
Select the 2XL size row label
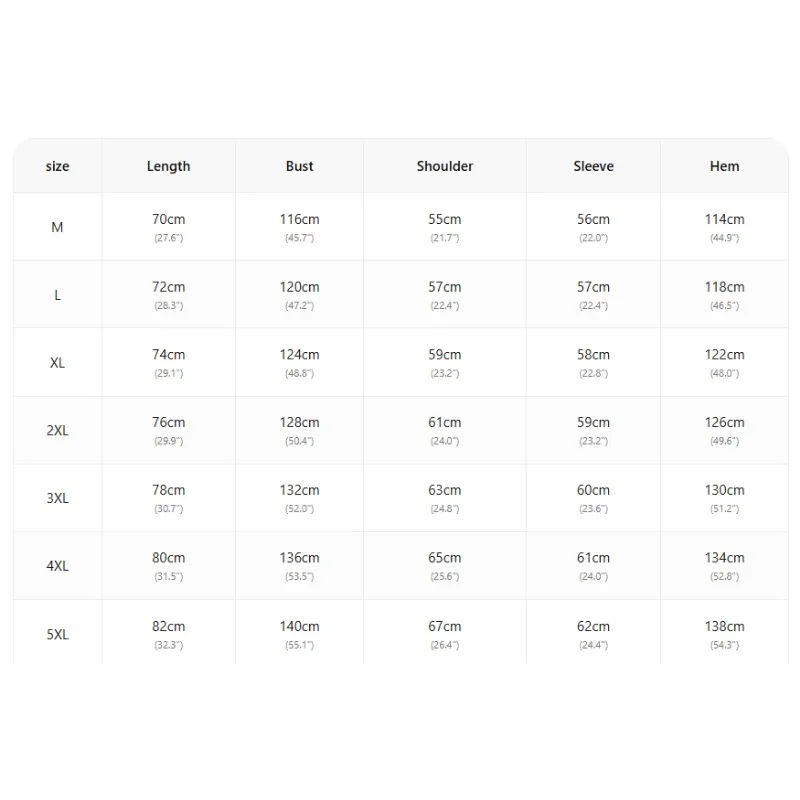[x=57, y=431]
